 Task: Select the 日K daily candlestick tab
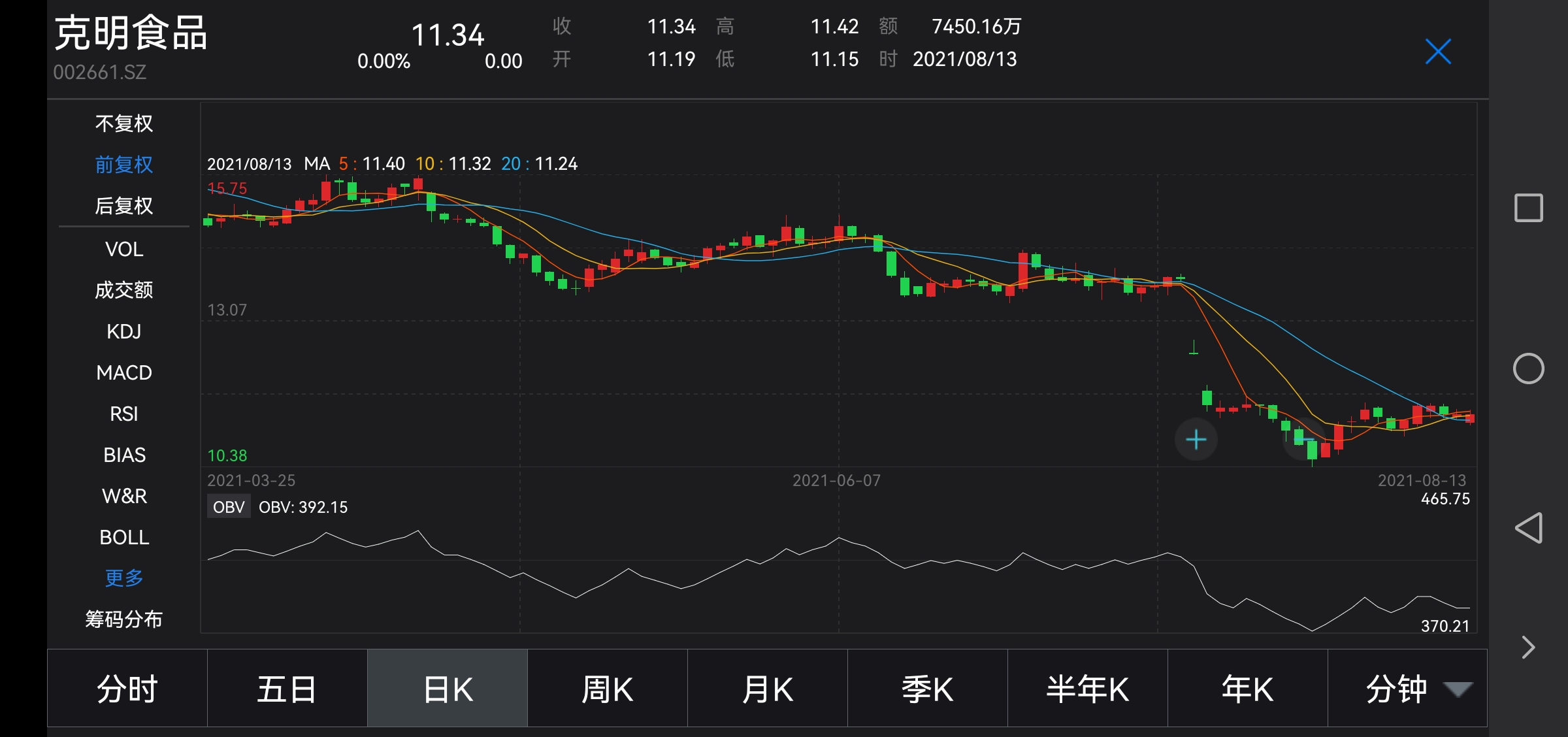(x=448, y=689)
